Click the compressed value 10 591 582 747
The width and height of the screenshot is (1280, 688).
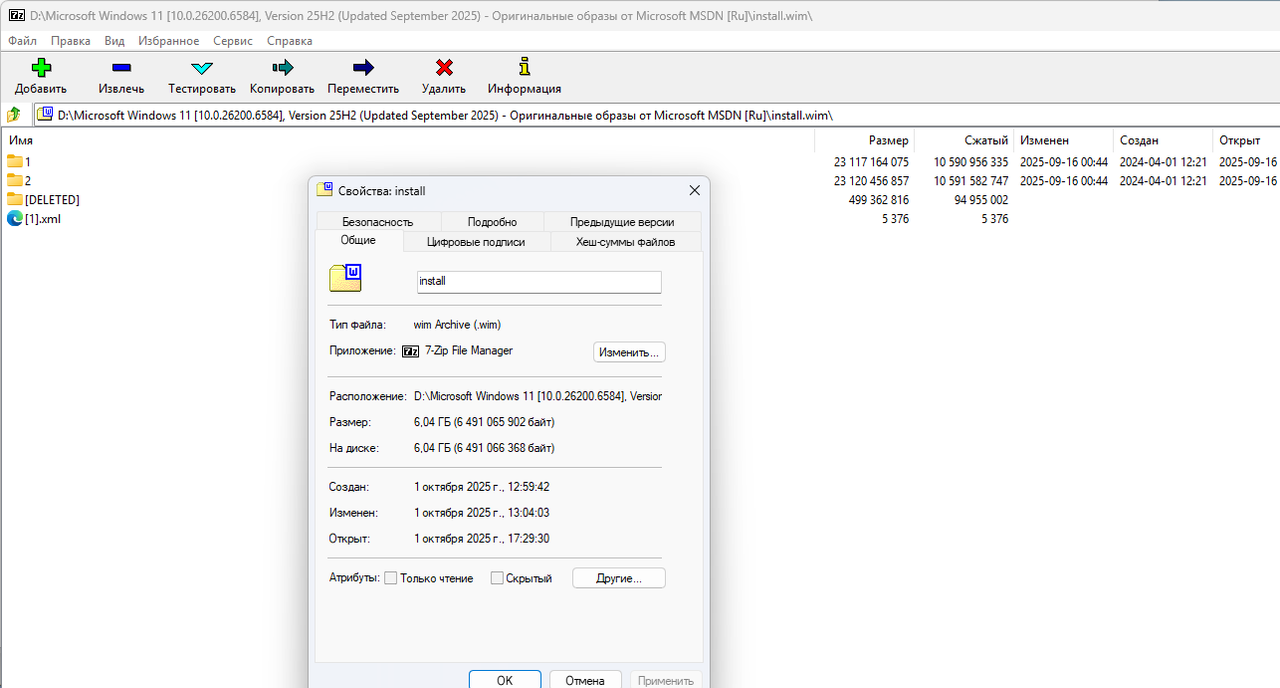pyautogui.click(x=971, y=180)
